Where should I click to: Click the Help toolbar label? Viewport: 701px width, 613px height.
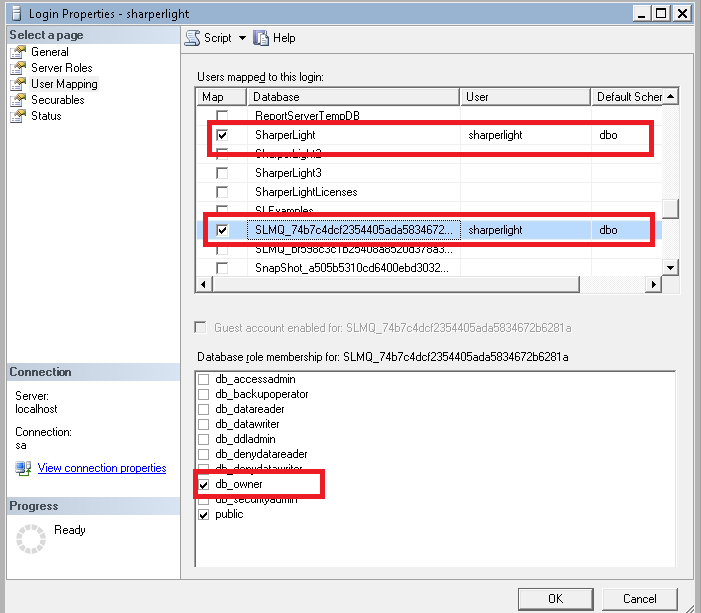(x=284, y=38)
